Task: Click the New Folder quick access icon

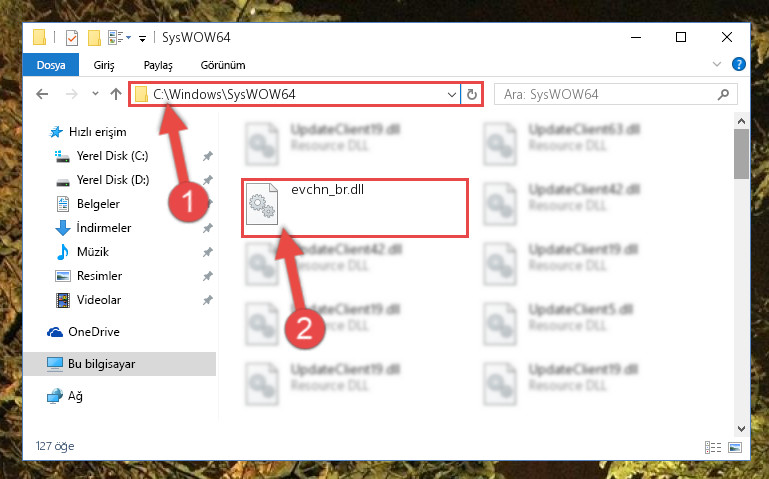Action: [x=94, y=37]
